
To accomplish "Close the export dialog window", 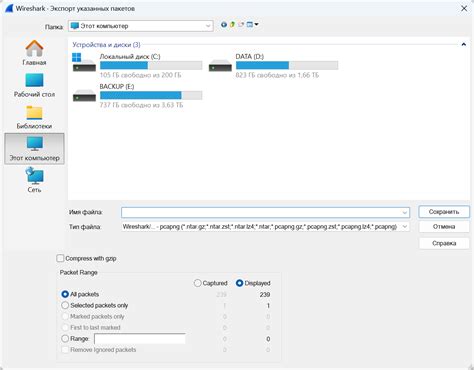I will [464, 8].
